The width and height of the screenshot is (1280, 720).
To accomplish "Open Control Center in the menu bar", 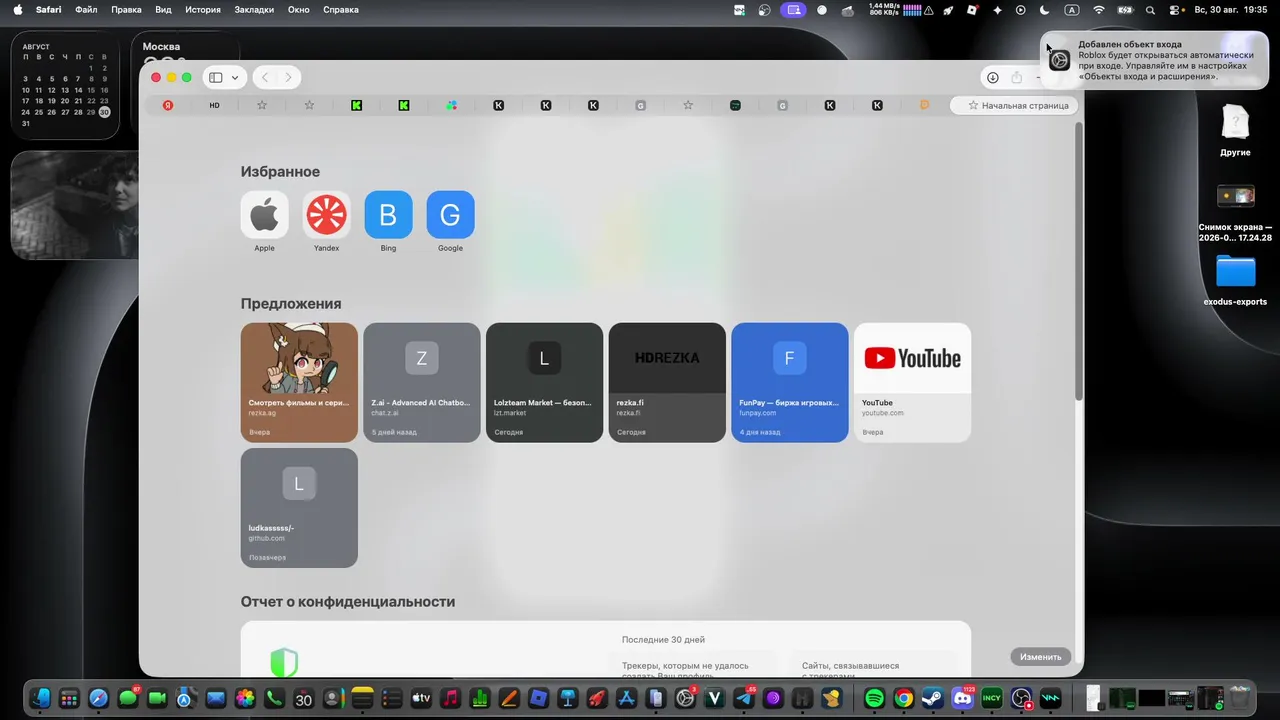I will pos(1175,10).
